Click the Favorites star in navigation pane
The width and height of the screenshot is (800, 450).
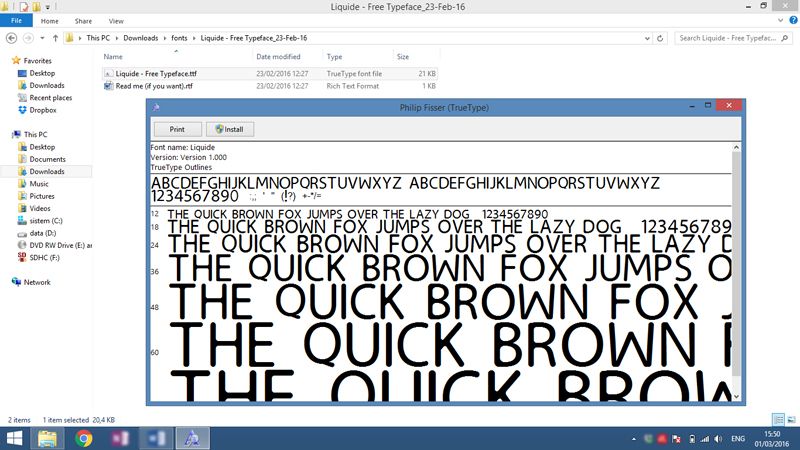coord(16,60)
